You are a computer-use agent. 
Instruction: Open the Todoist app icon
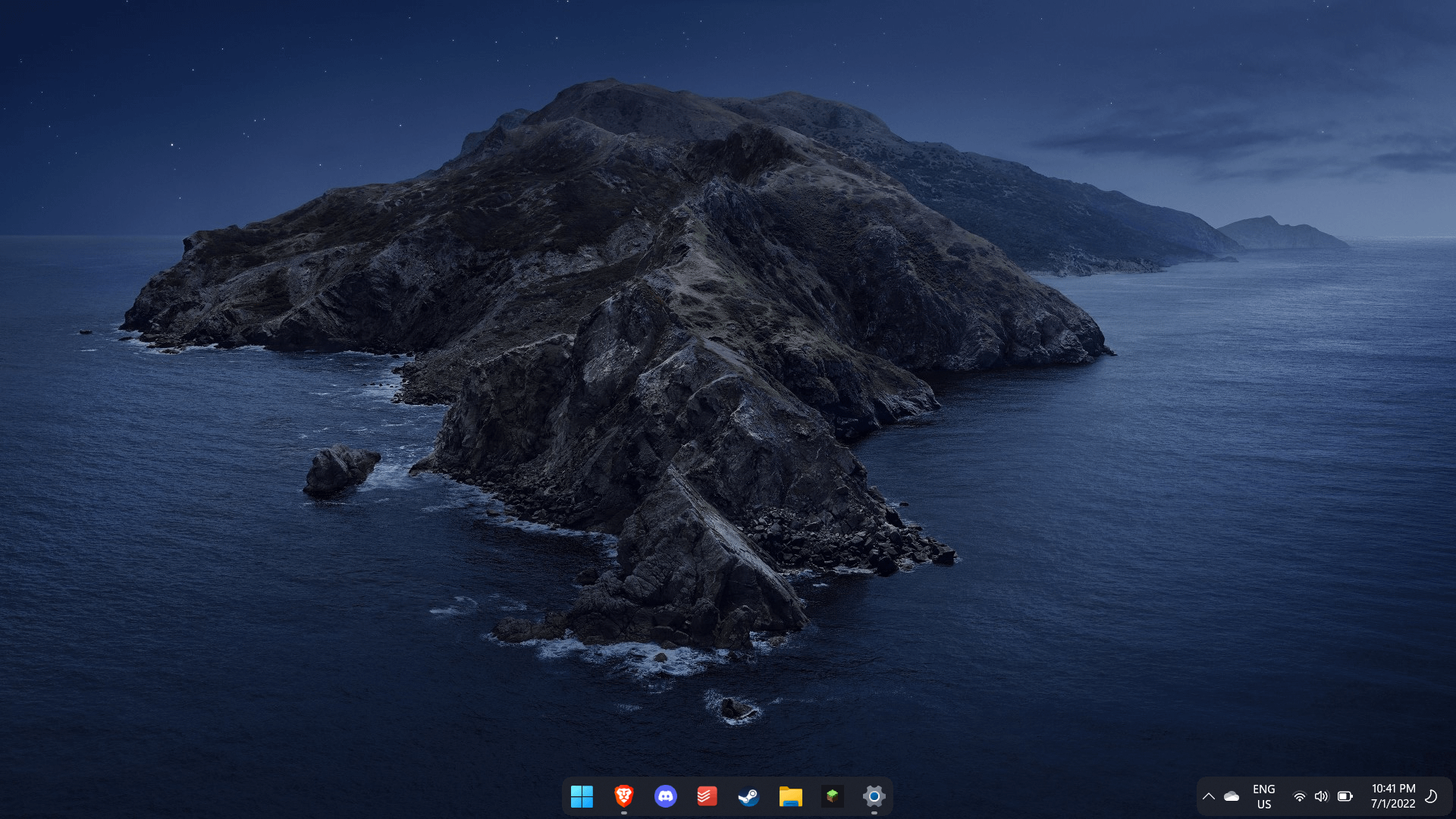tap(707, 796)
